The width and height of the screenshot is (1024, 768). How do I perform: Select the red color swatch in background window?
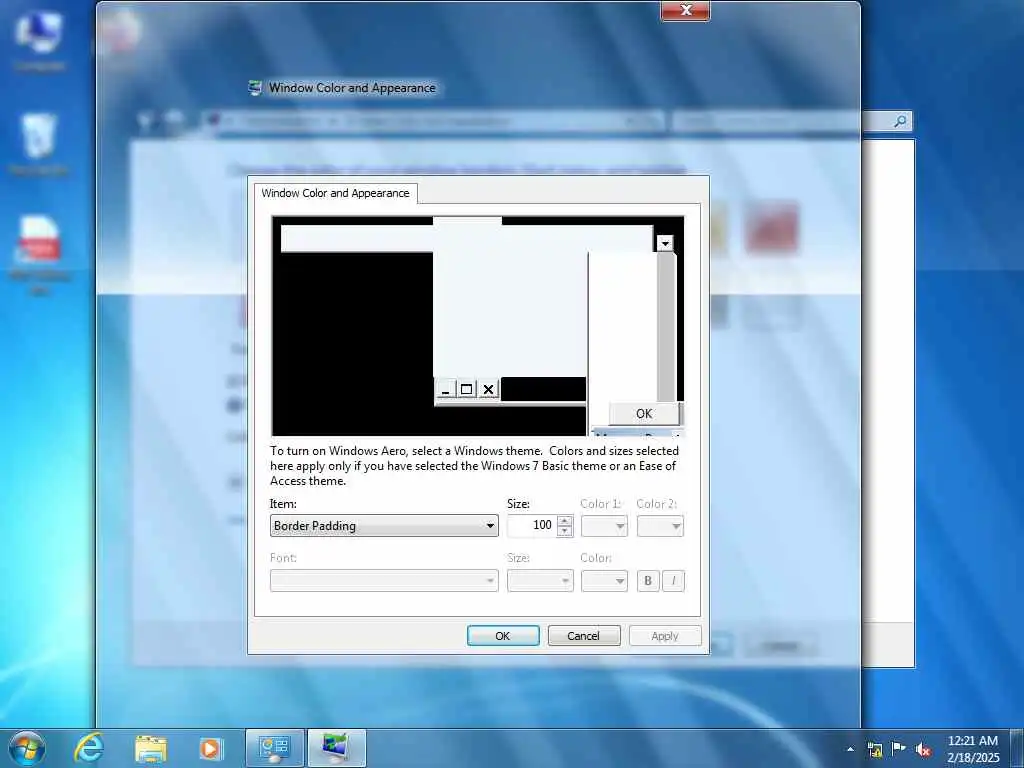(x=771, y=227)
